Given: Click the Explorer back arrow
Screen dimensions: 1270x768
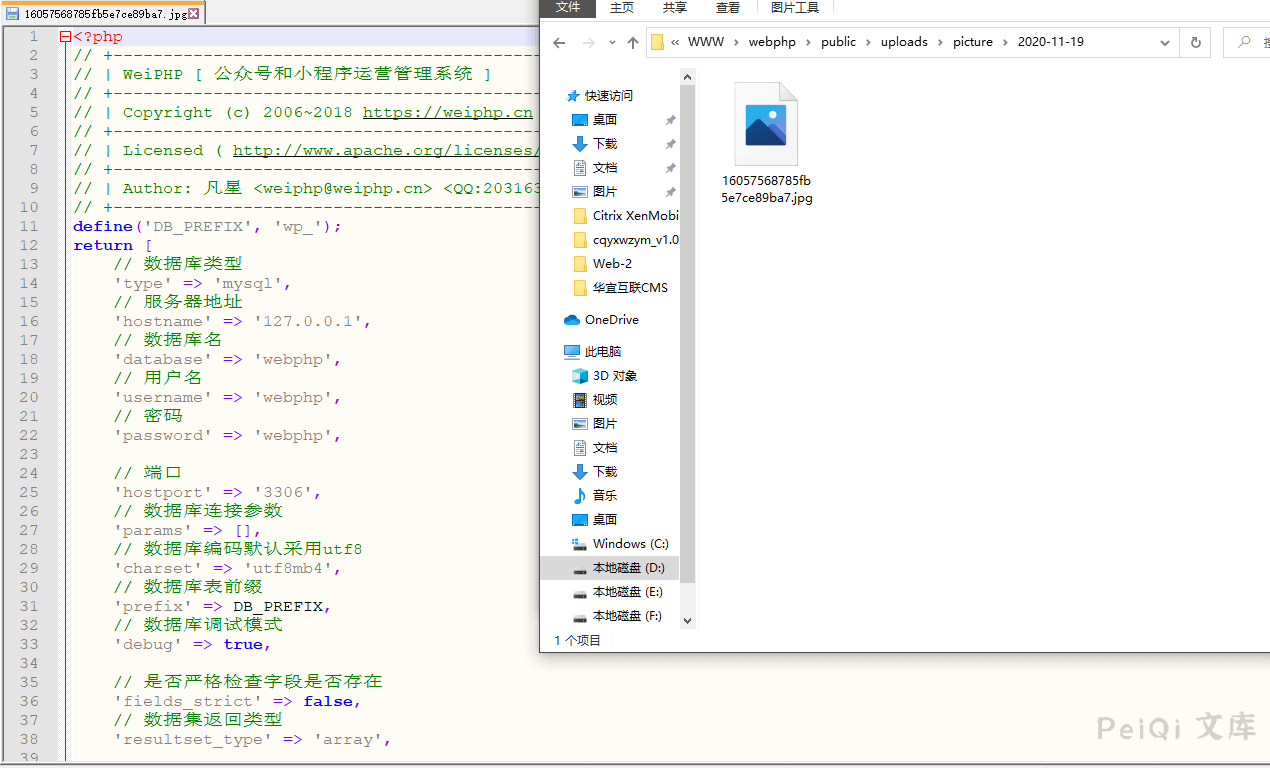Looking at the screenshot, I should 559,43.
